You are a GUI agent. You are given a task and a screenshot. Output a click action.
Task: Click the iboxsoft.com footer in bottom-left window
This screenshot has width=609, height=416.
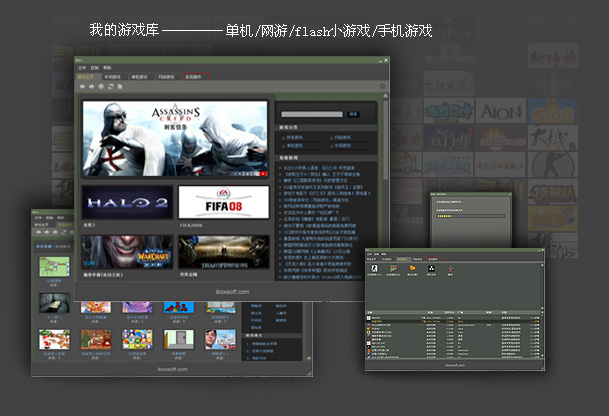click(x=172, y=369)
